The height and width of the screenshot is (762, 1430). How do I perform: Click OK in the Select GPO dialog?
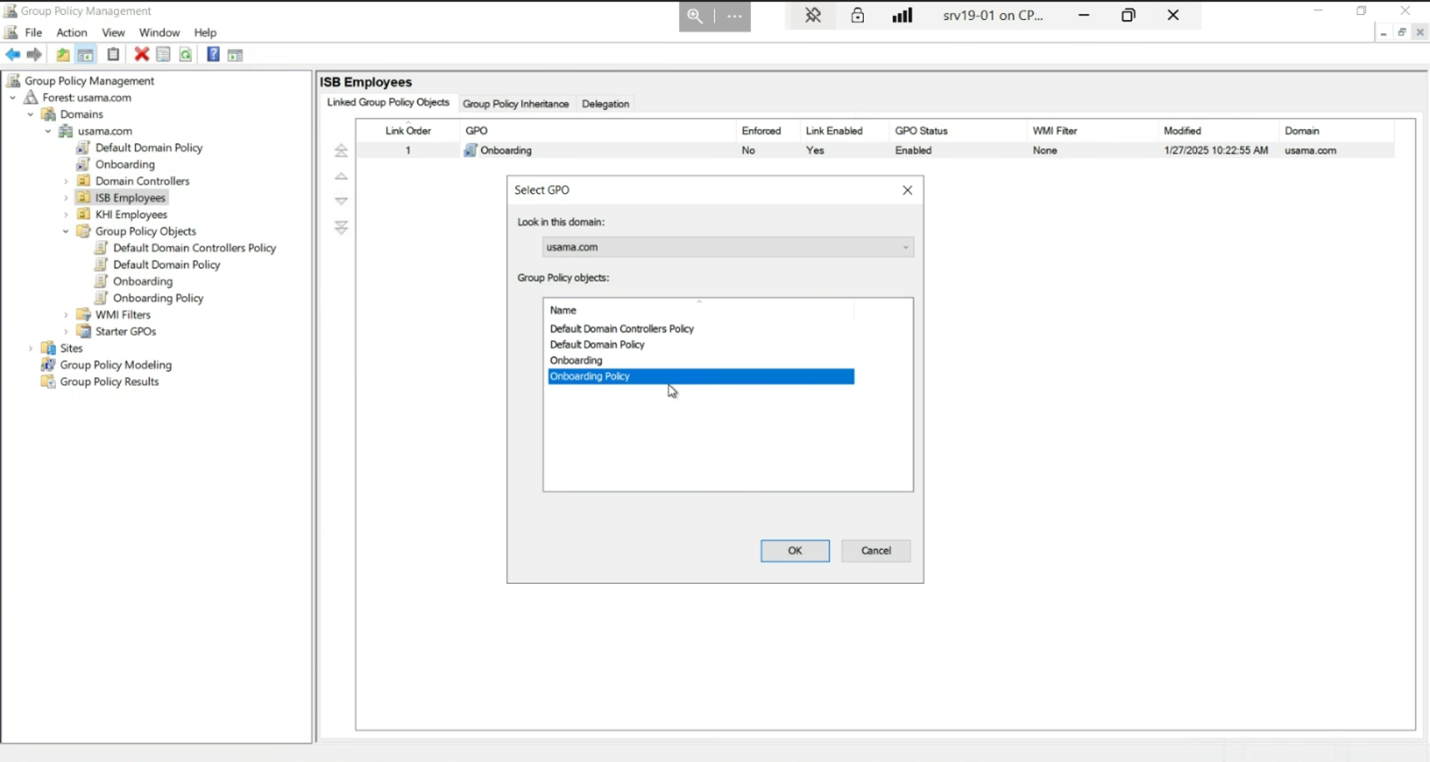point(794,550)
